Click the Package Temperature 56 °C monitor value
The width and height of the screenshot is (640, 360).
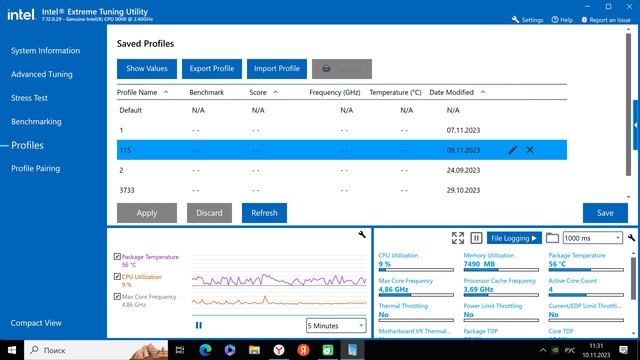tap(557, 264)
